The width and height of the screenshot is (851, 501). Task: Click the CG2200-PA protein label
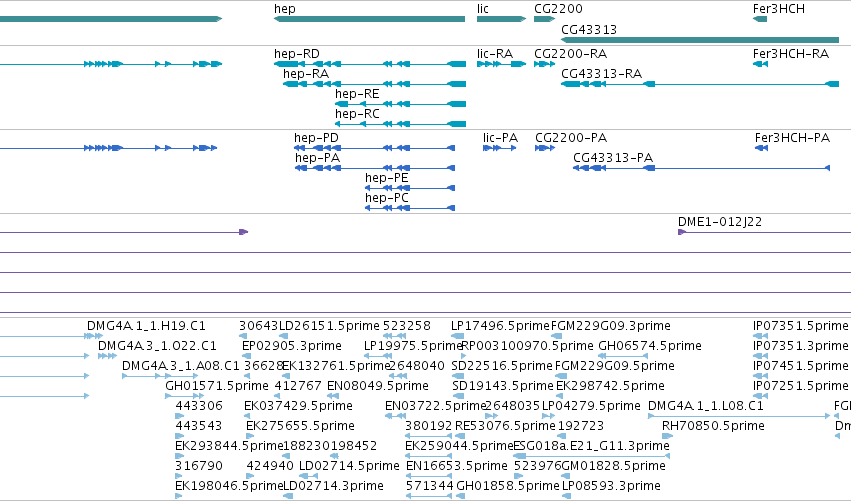point(571,138)
